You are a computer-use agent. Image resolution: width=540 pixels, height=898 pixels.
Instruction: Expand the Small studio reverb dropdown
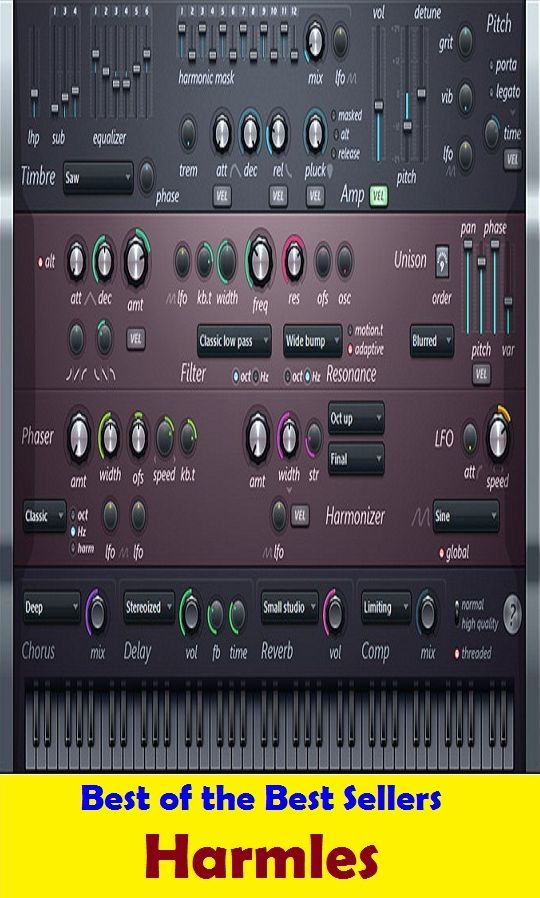click(x=289, y=608)
